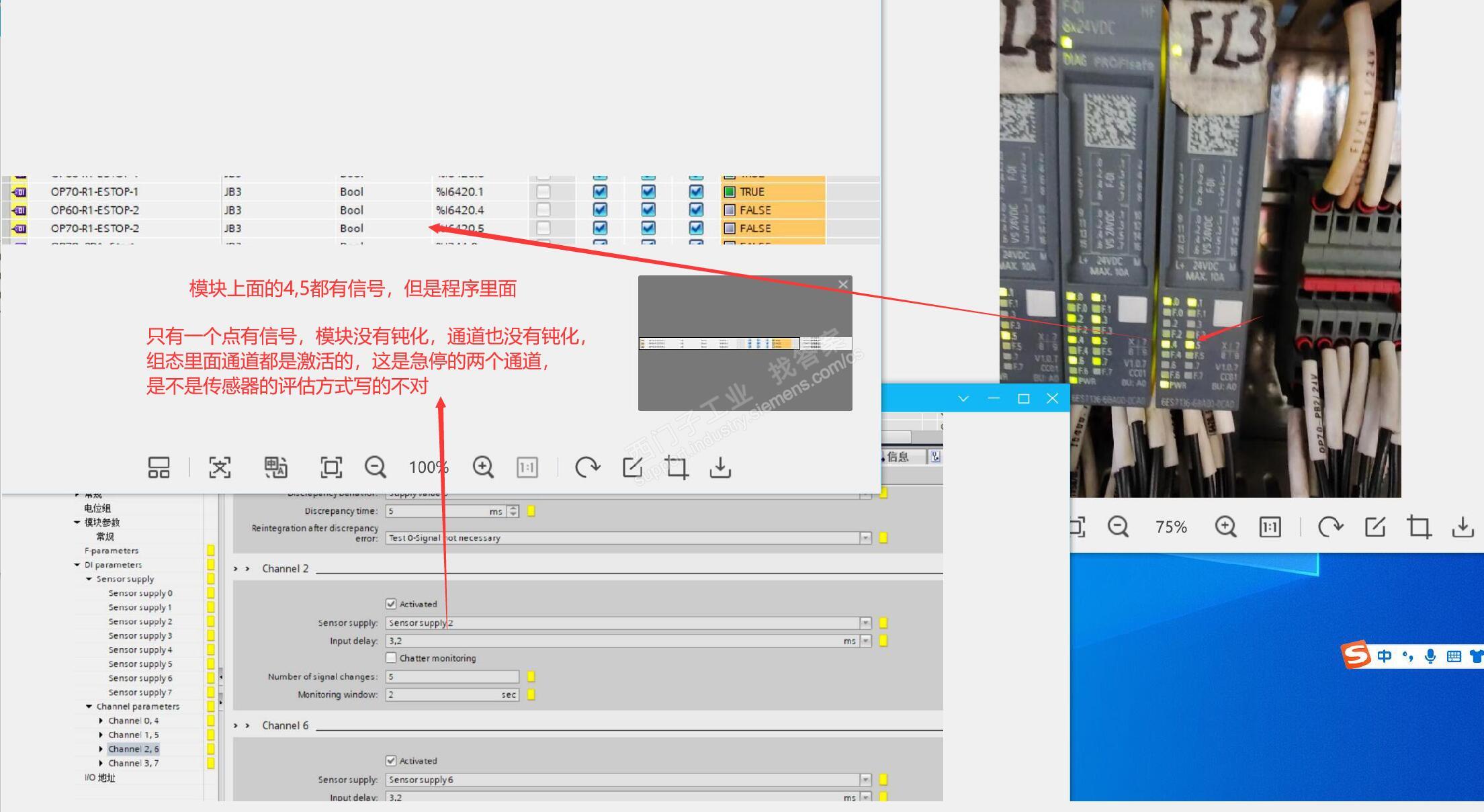Open Channel 2 Sensor supply dropdown
This screenshot has width=1484, height=812.
click(x=865, y=623)
